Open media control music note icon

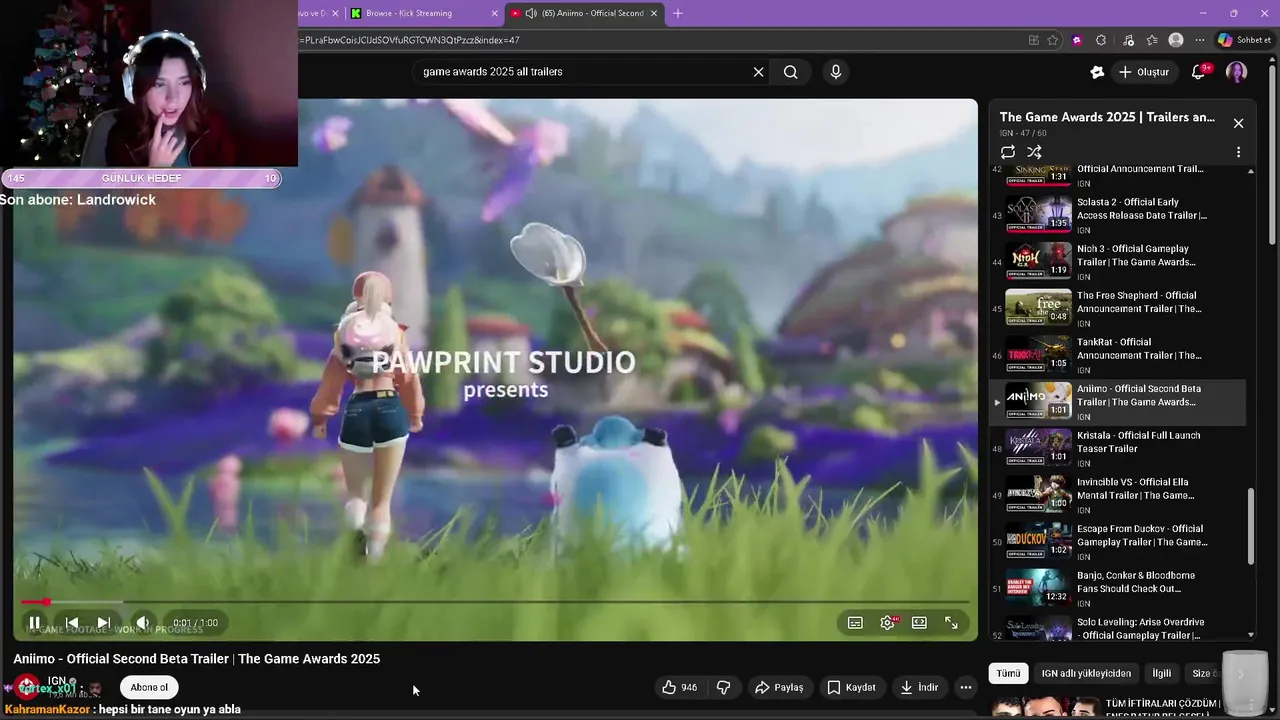click(1128, 40)
